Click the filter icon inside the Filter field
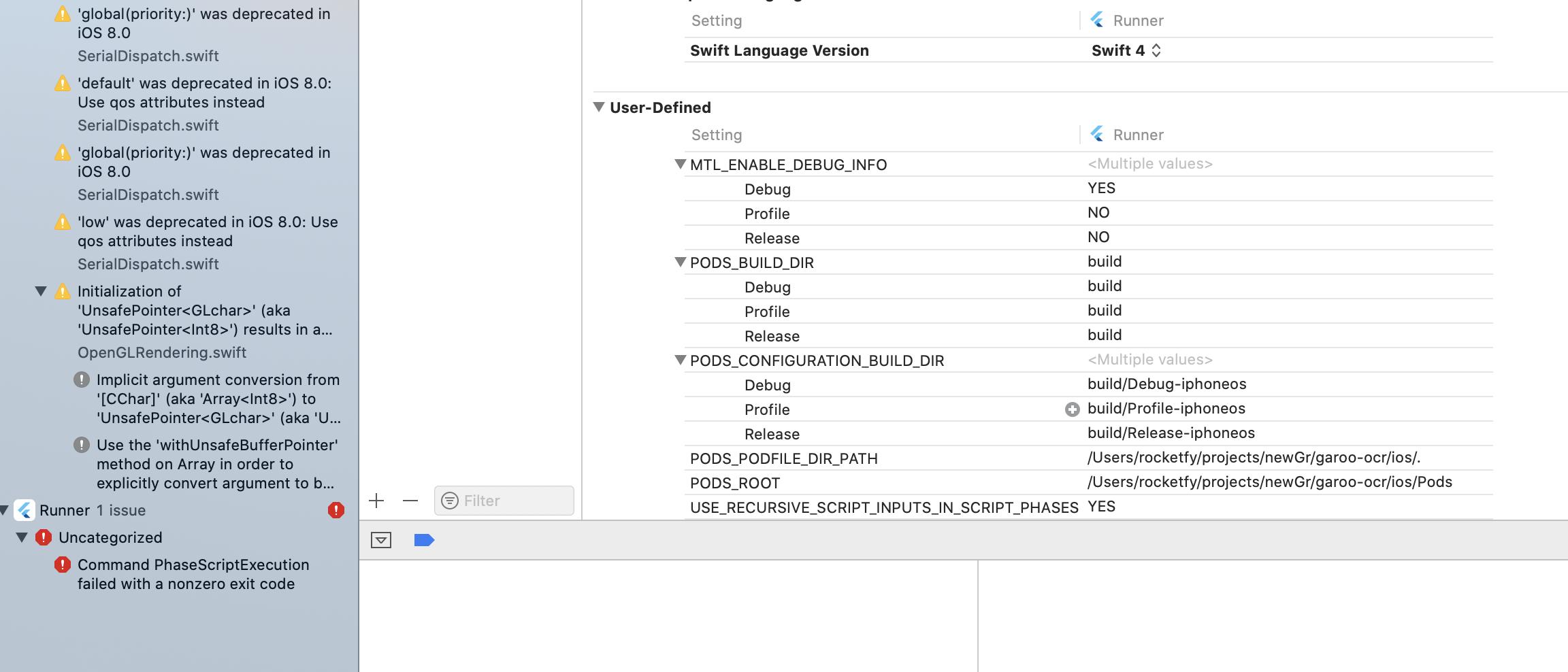 pos(449,501)
